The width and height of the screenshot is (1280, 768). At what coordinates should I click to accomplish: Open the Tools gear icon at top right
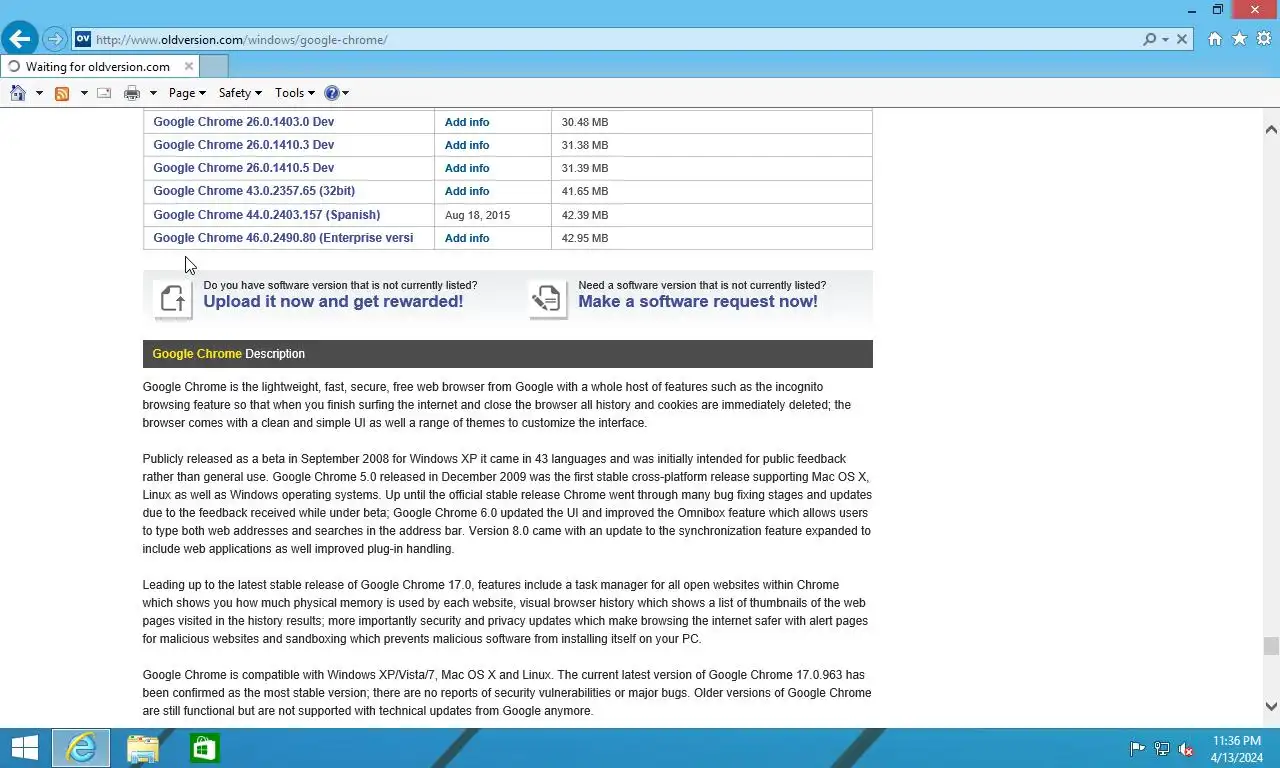[x=1264, y=39]
